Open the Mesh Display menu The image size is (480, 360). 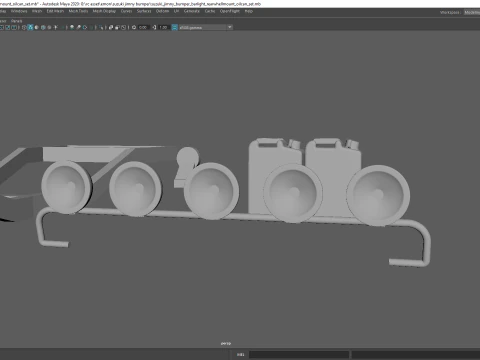[104, 11]
